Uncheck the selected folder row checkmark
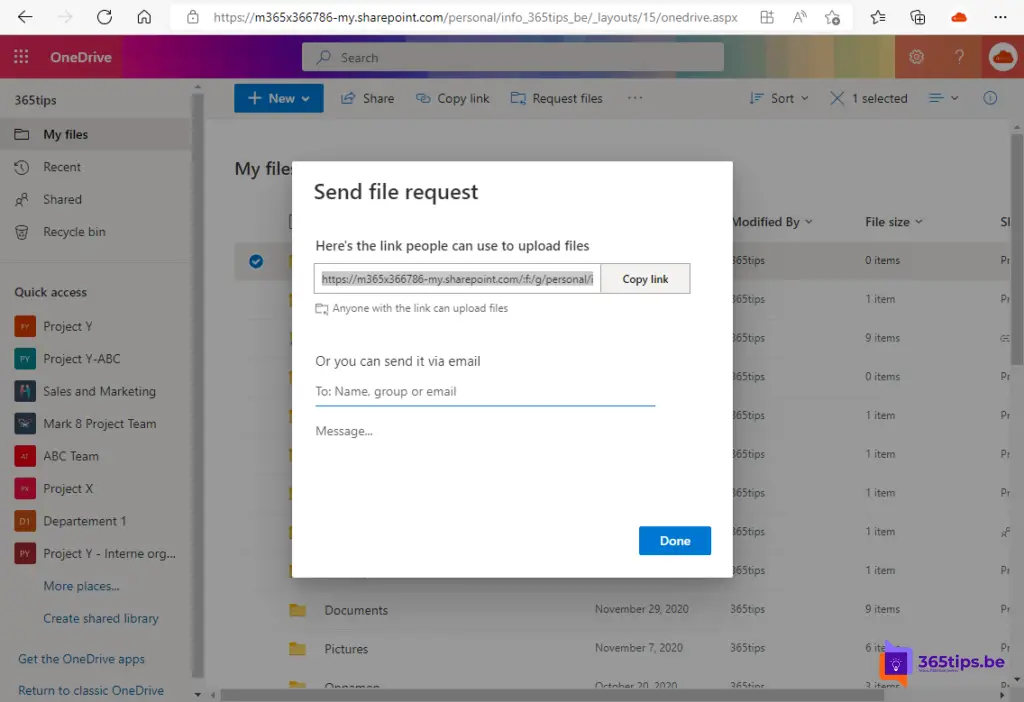 point(256,261)
